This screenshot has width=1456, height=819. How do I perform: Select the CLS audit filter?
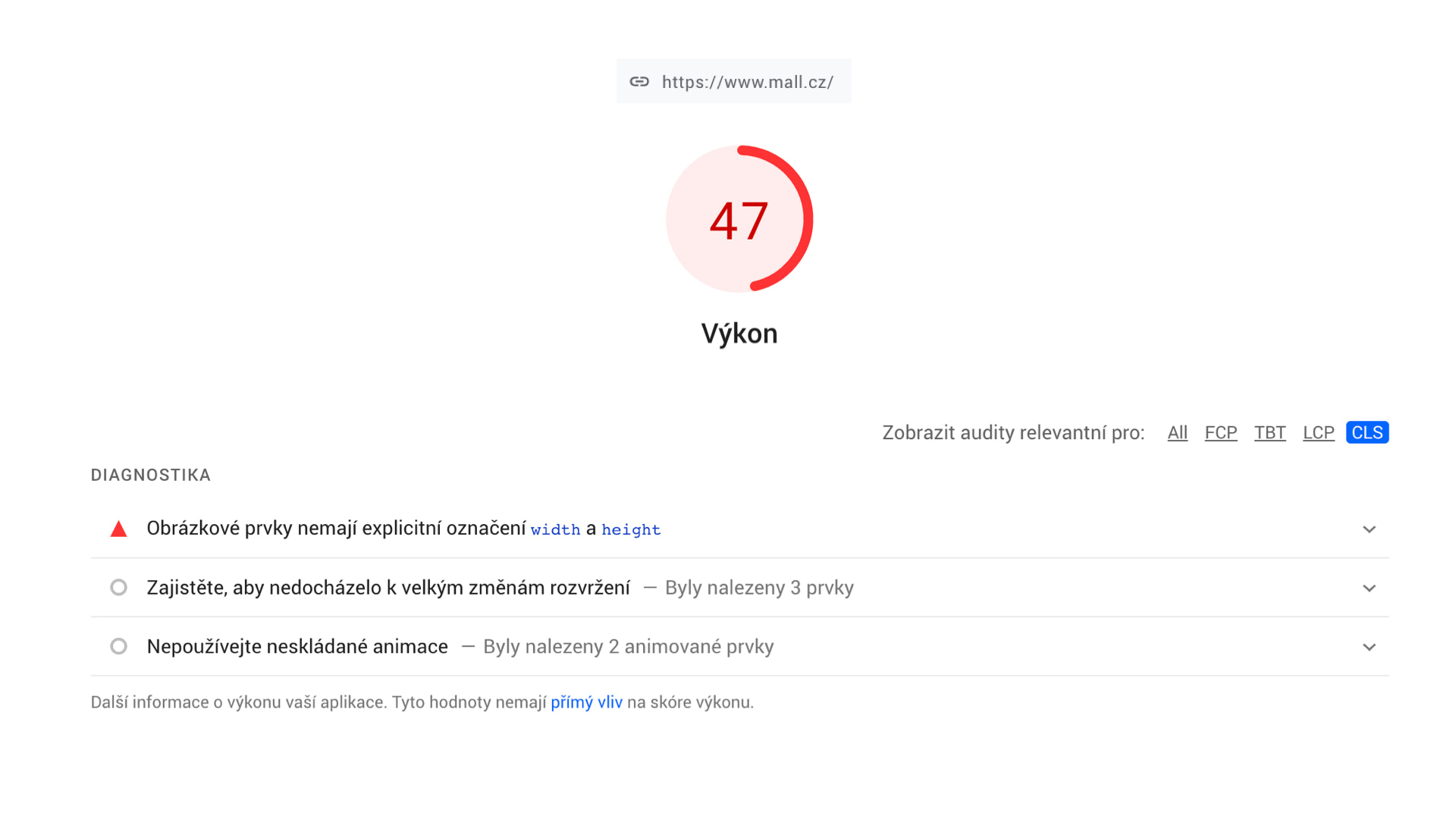coord(1367,432)
